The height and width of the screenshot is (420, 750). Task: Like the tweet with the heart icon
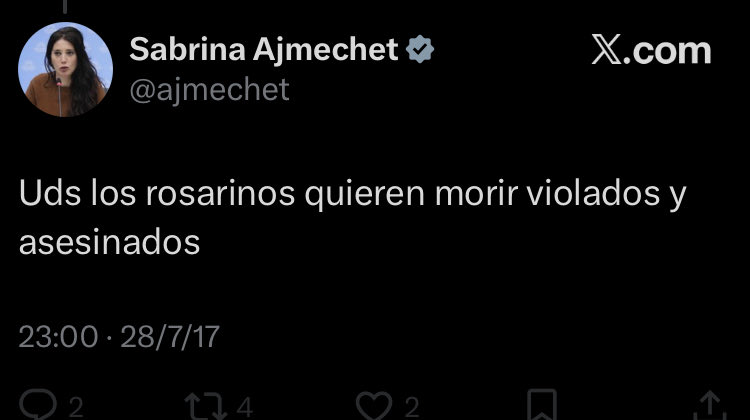(374, 406)
